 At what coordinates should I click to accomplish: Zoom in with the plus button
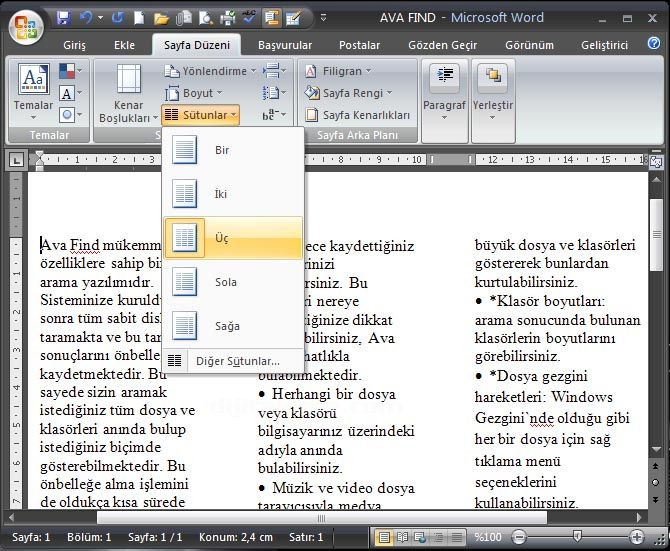tap(637, 537)
